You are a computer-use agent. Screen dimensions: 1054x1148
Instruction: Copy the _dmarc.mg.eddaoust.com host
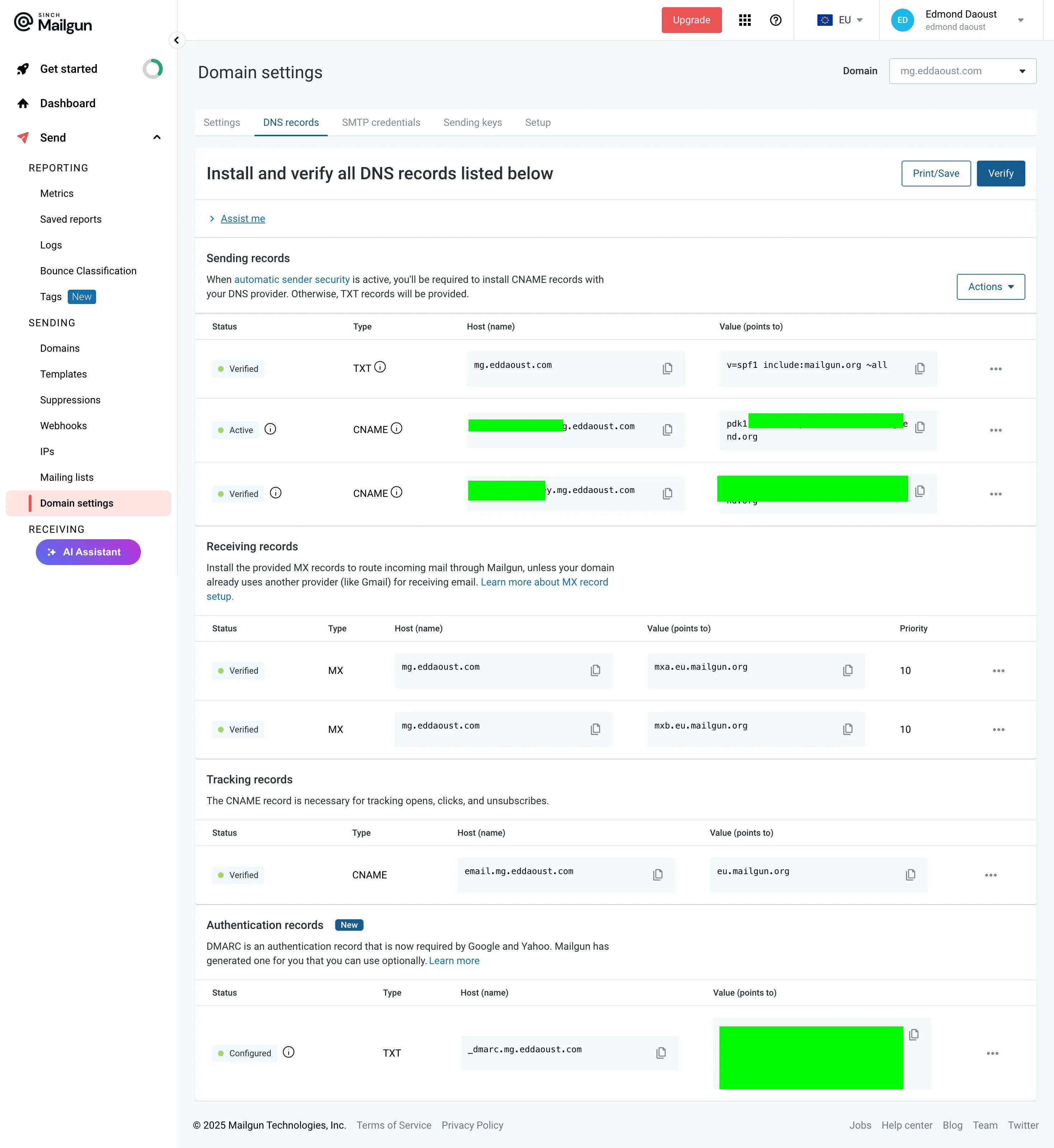tap(661, 1053)
